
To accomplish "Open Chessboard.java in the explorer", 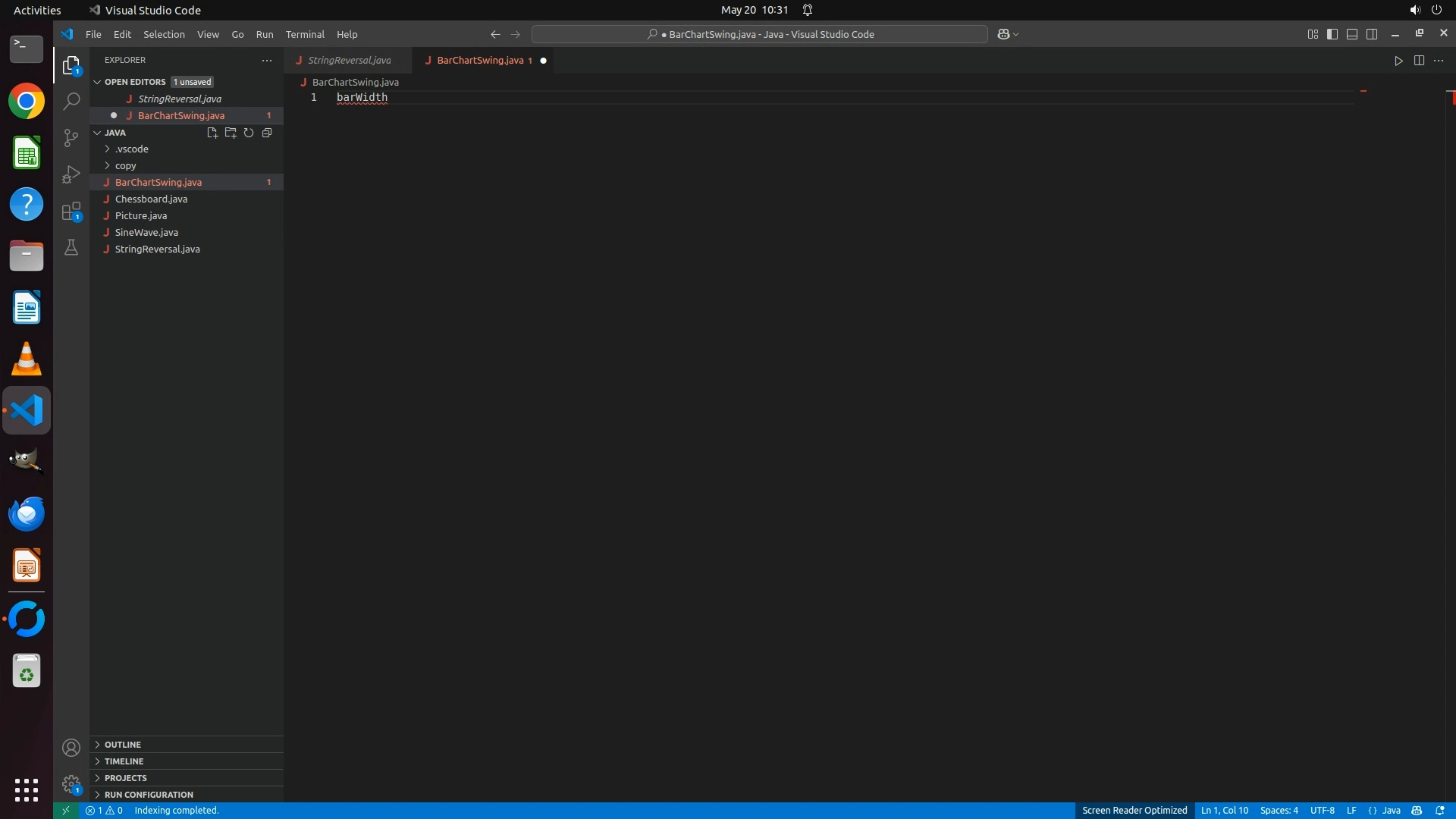I will [x=151, y=199].
